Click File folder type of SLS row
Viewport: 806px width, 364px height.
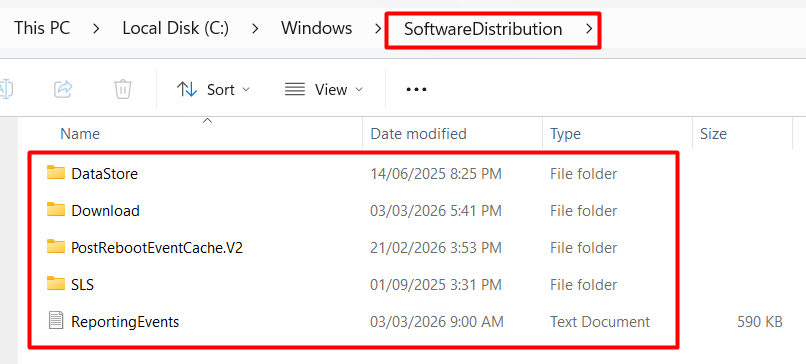pyautogui.click(x=583, y=285)
